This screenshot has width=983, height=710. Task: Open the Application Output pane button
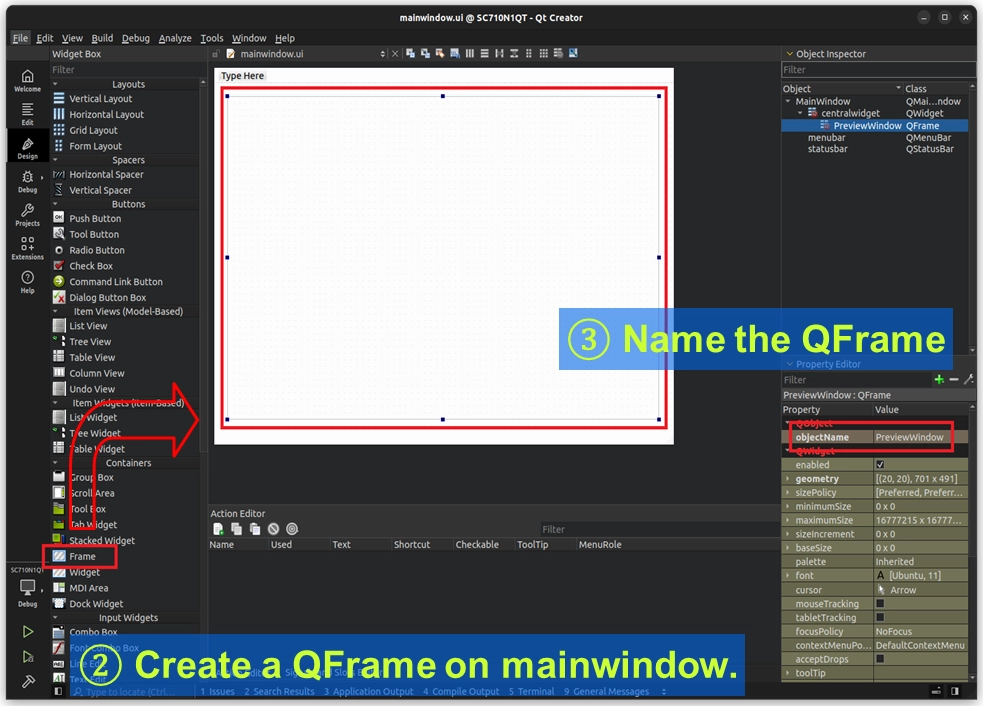pos(370,691)
